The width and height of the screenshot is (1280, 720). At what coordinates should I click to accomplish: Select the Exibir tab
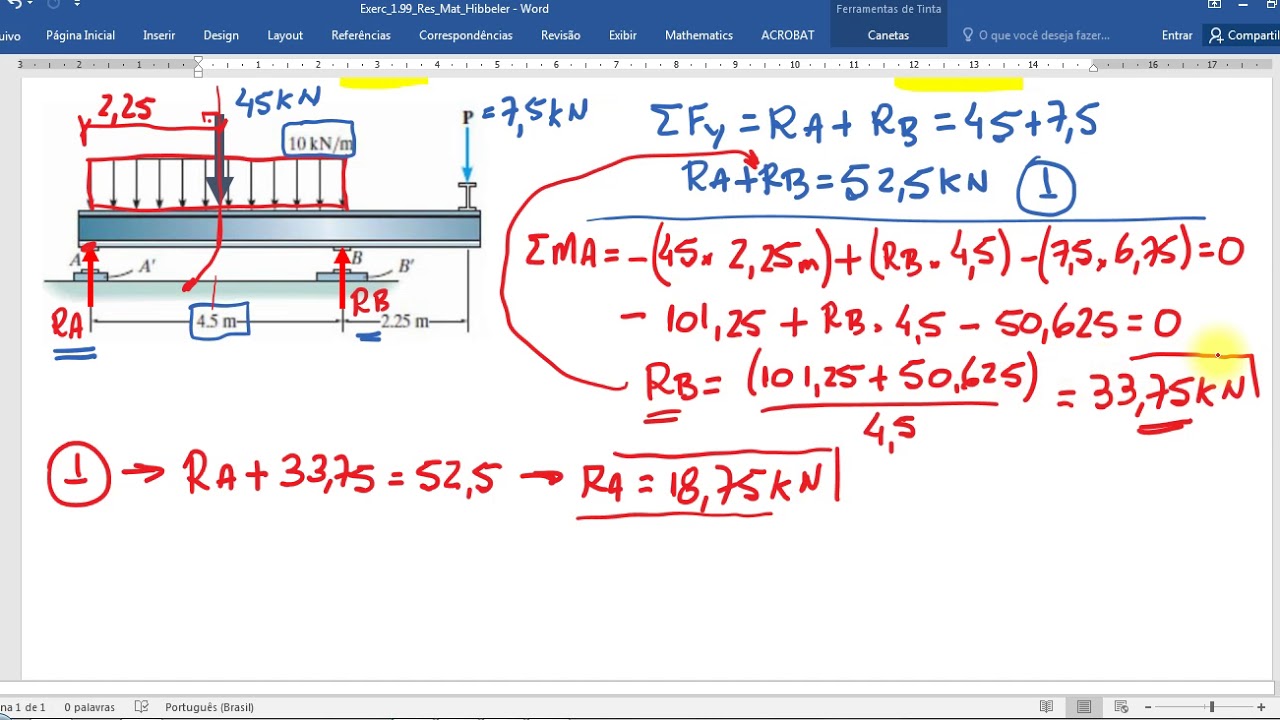[x=622, y=35]
